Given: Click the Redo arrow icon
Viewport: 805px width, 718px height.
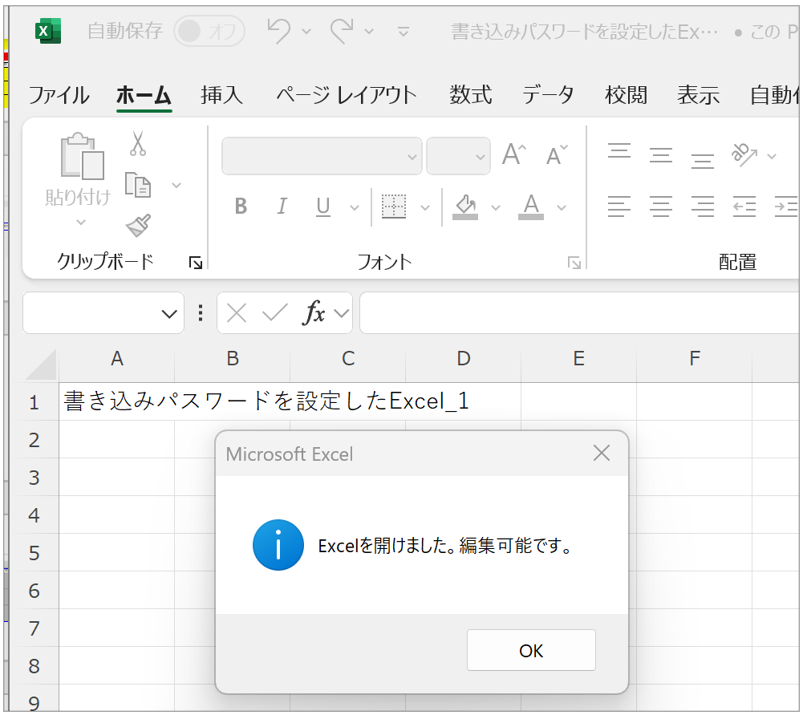Looking at the screenshot, I should pos(342,31).
